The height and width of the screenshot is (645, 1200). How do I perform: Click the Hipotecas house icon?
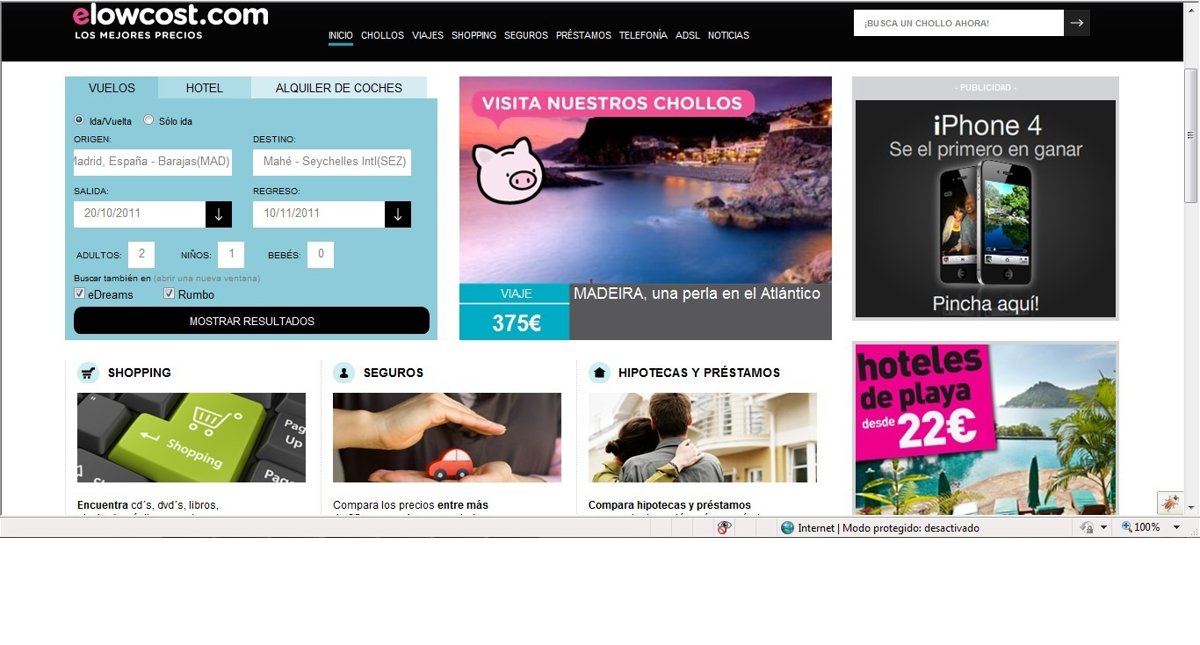coord(600,373)
